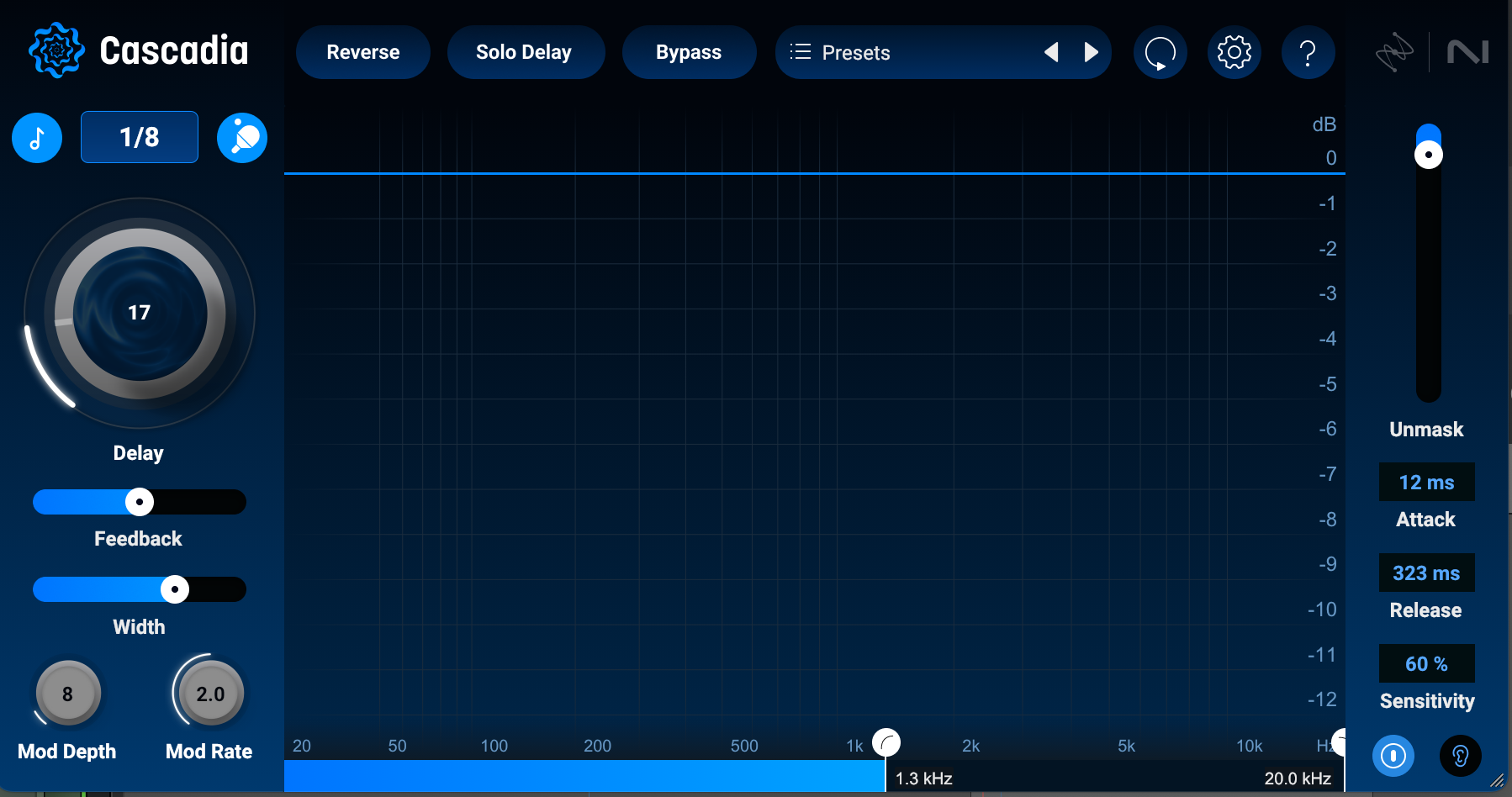This screenshot has height=797, width=1512.
Task: Click the 20.0 kHz frequency readout
Action: click(x=1298, y=779)
